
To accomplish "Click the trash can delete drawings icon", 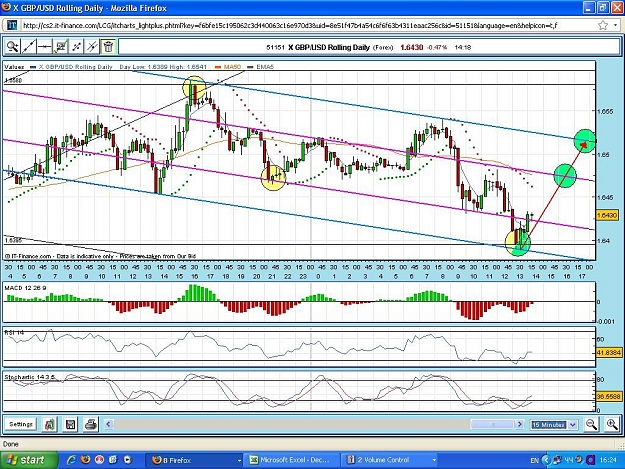I will pyautogui.click(x=108, y=47).
